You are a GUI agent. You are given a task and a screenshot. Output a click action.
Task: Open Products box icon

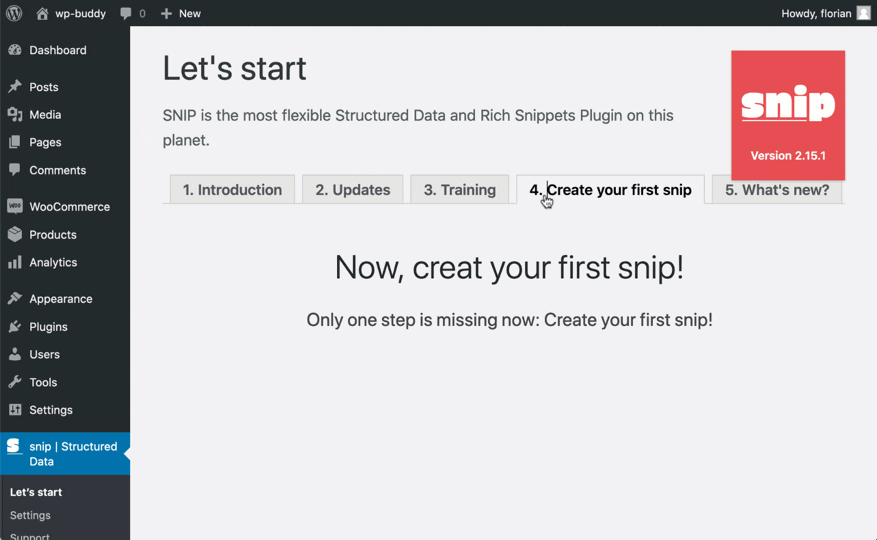(x=15, y=234)
